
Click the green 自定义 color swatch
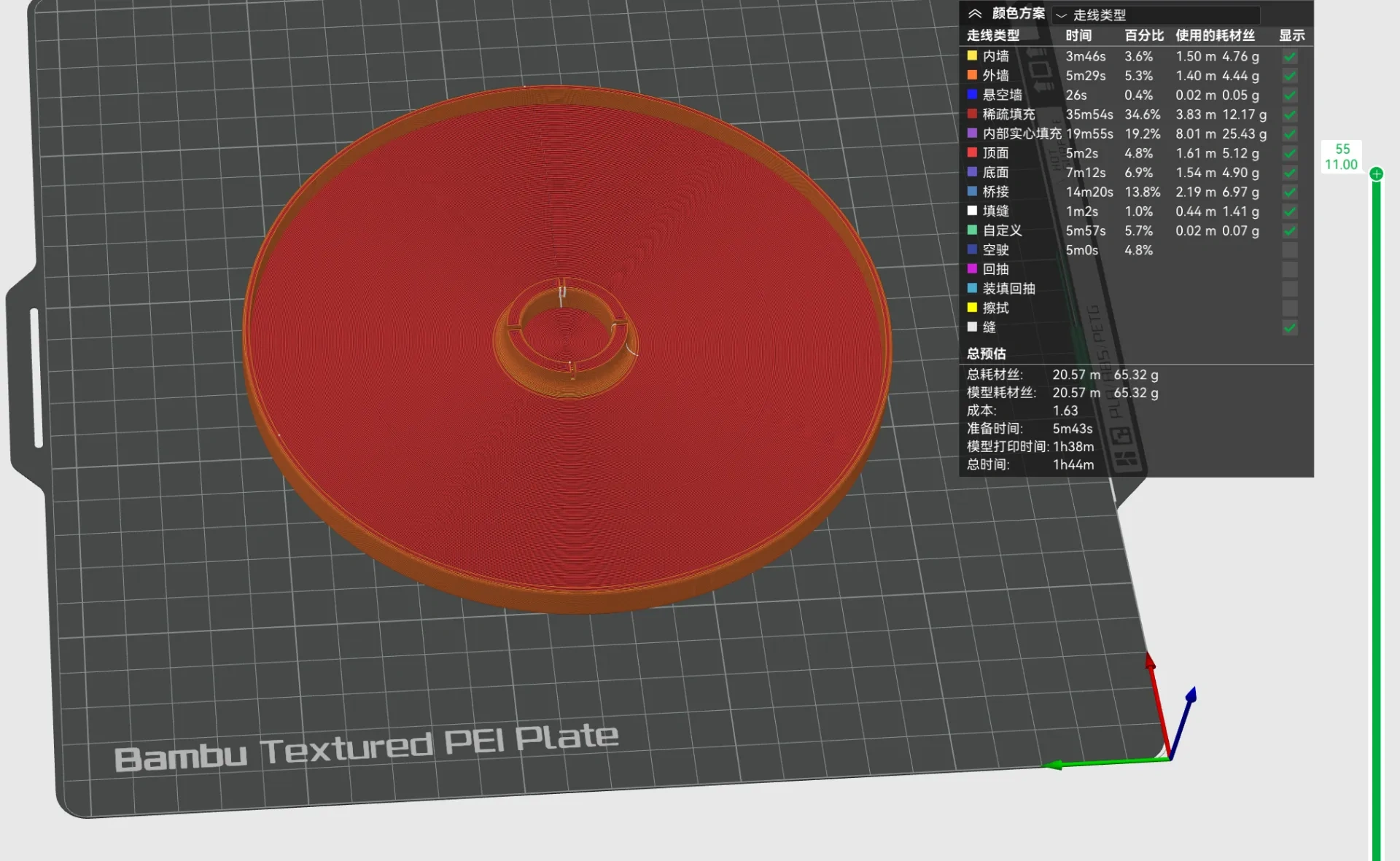point(972,230)
